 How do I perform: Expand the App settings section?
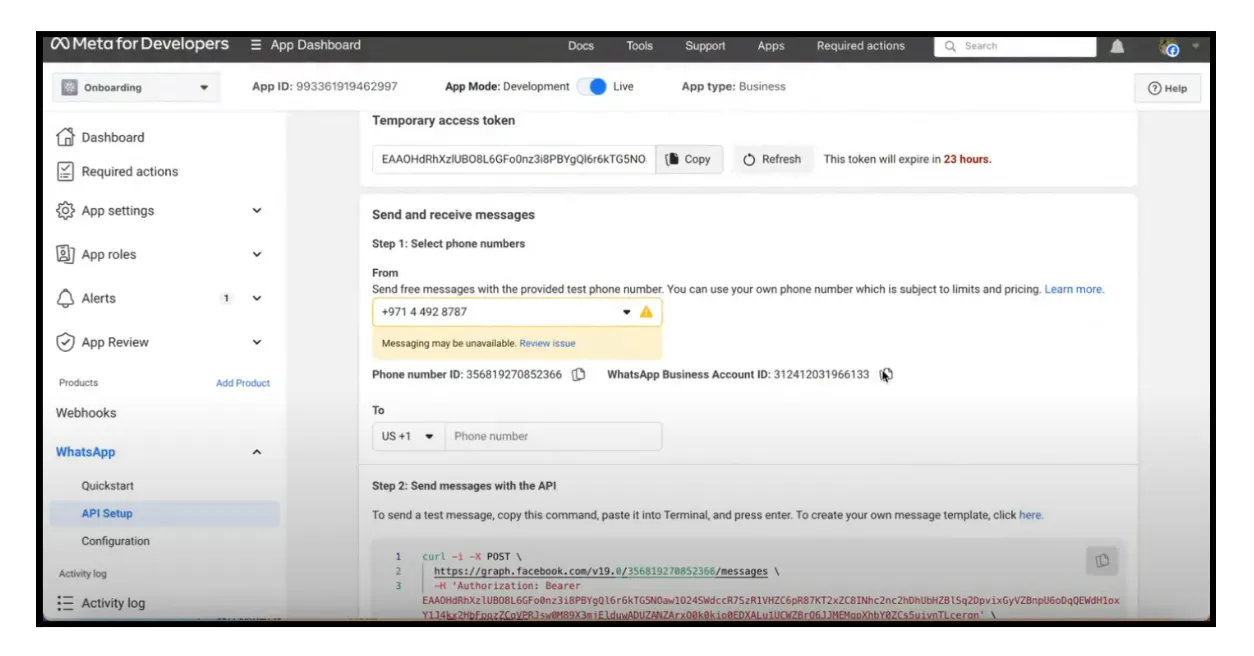pos(257,211)
